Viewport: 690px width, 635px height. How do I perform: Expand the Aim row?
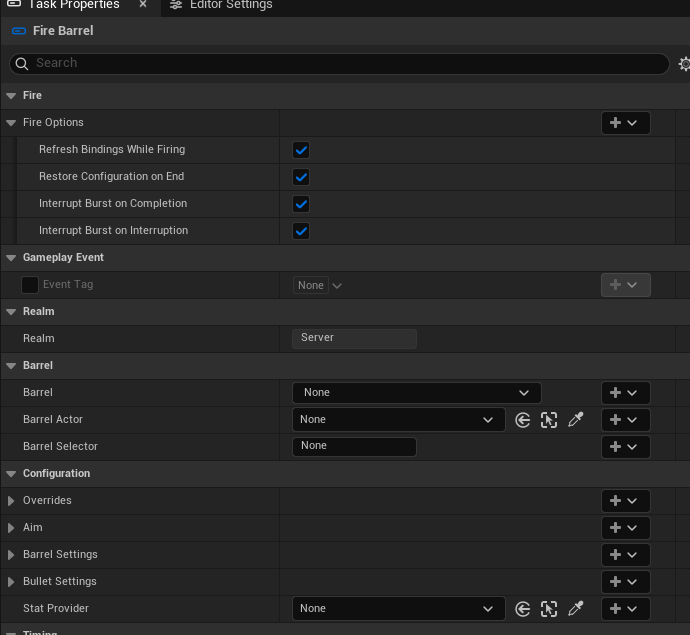pos(11,528)
